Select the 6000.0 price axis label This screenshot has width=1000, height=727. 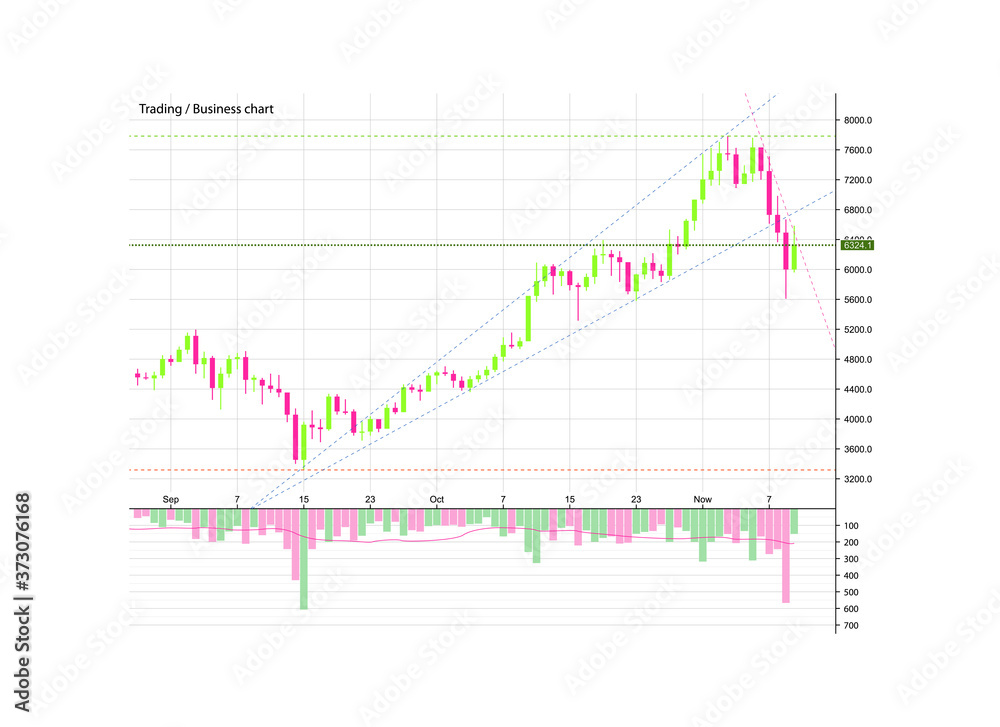[858, 270]
